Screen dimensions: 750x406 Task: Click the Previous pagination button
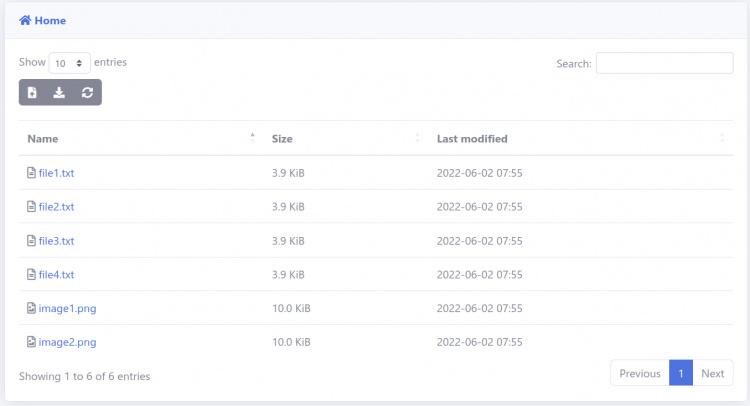tap(640, 373)
